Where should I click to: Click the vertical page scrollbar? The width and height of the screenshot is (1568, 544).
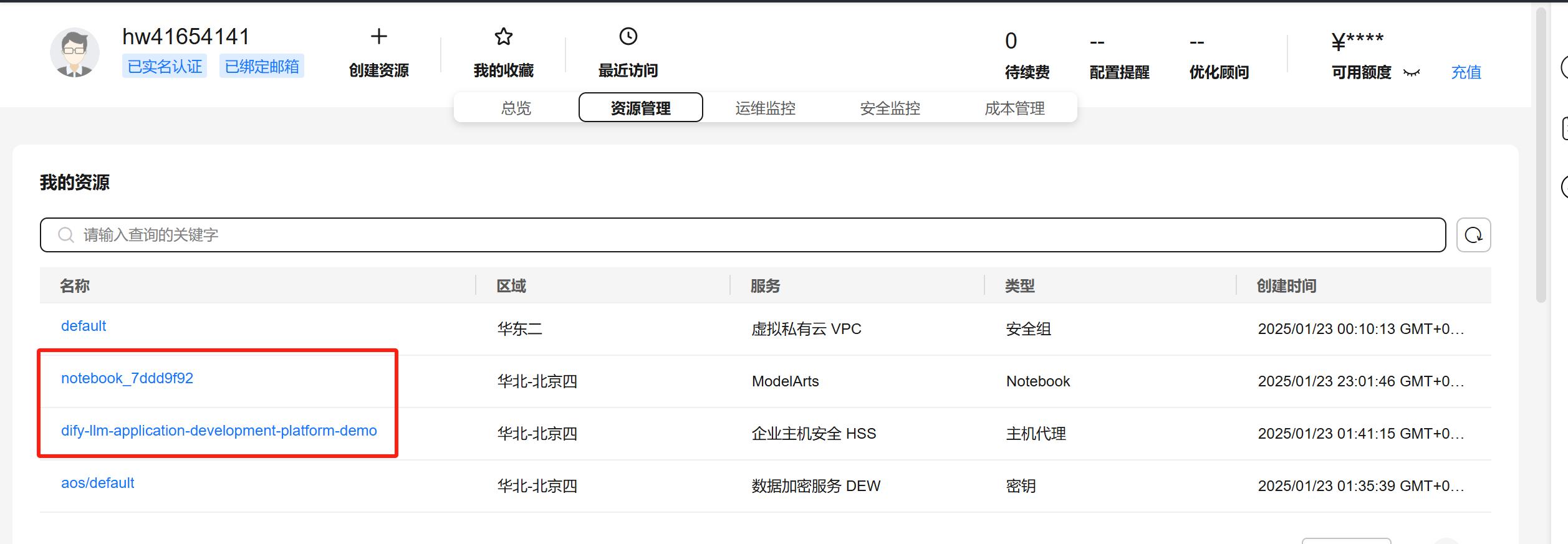click(x=1541, y=156)
